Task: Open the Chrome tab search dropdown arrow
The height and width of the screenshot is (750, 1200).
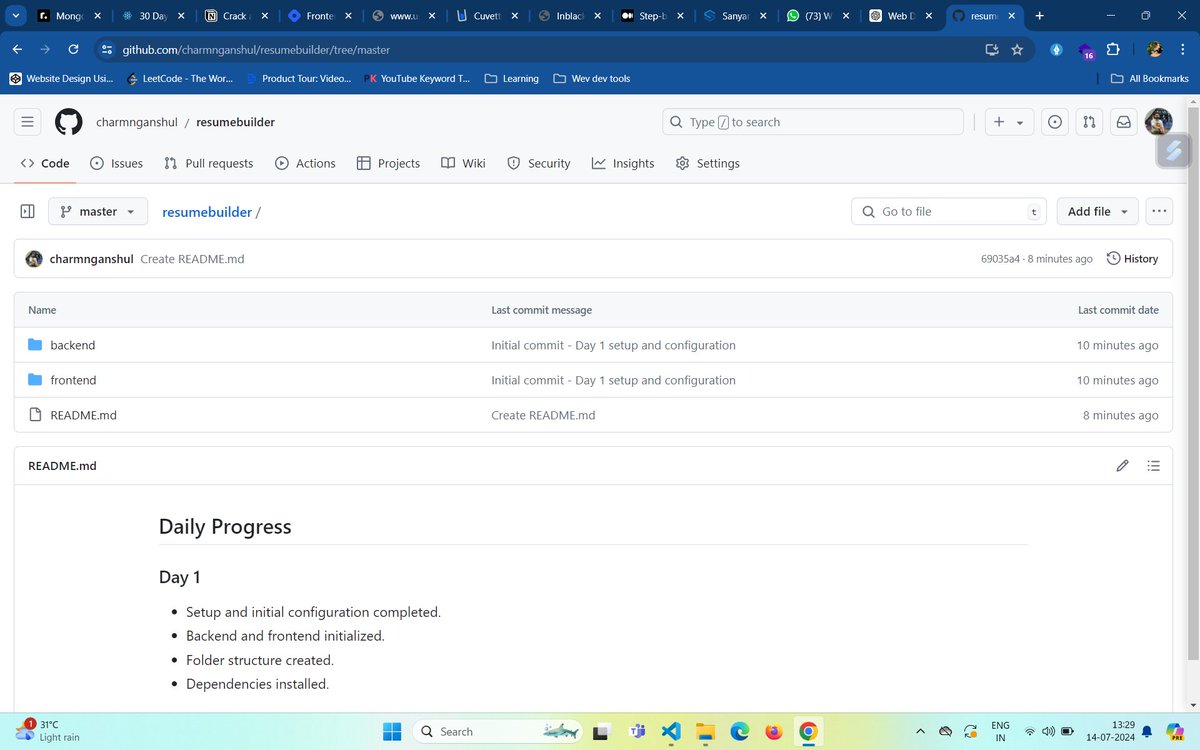Action: tap(16, 16)
